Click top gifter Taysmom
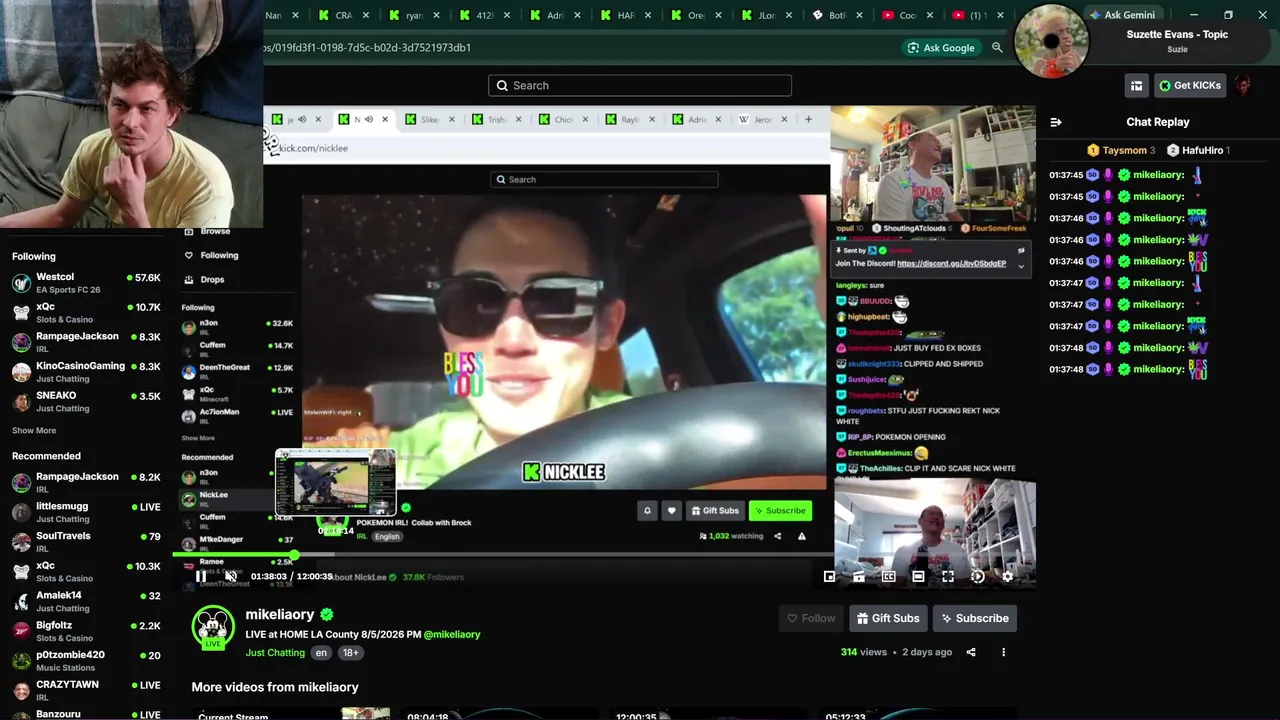The width and height of the screenshot is (1280, 720). pos(1121,150)
